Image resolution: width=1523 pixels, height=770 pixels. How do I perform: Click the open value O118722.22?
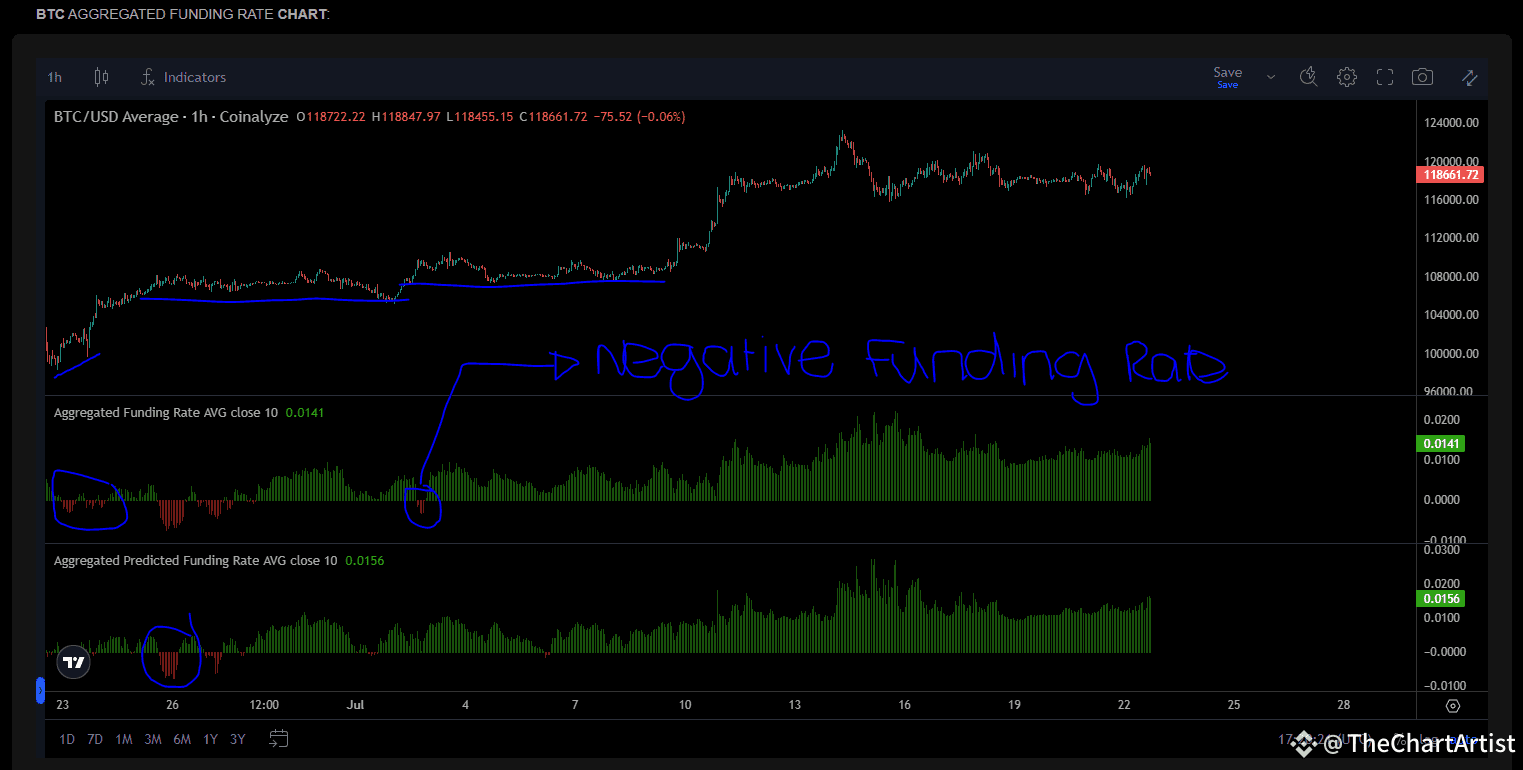(332, 117)
